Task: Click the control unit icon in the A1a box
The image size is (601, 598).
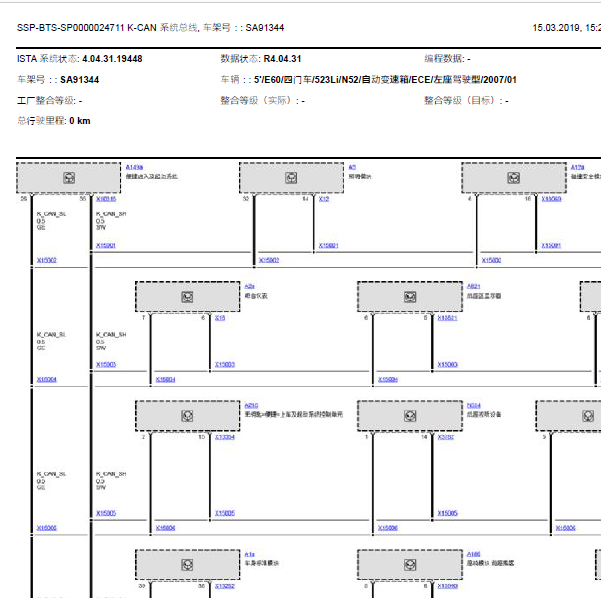Action: 187,565
